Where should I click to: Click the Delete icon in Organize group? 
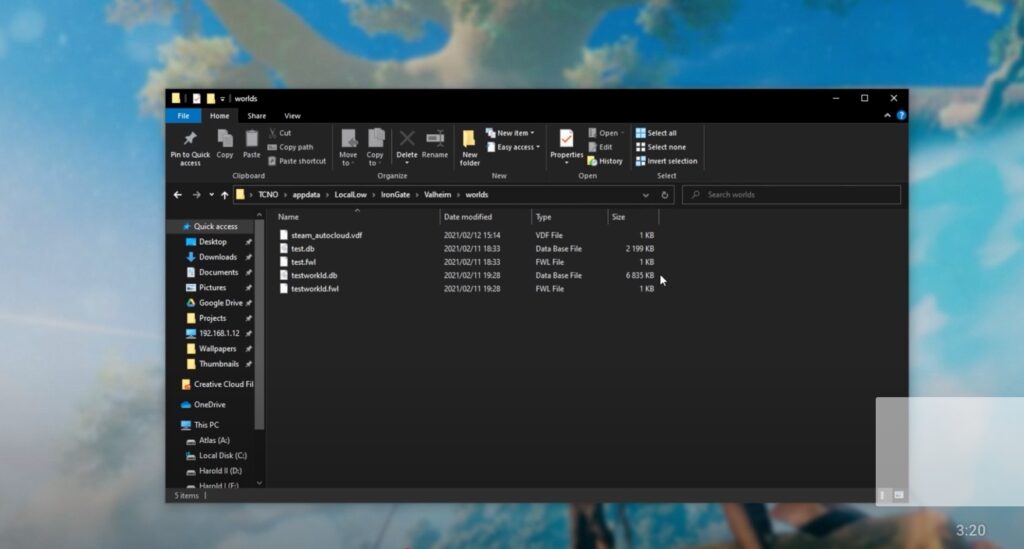(407, 139)
